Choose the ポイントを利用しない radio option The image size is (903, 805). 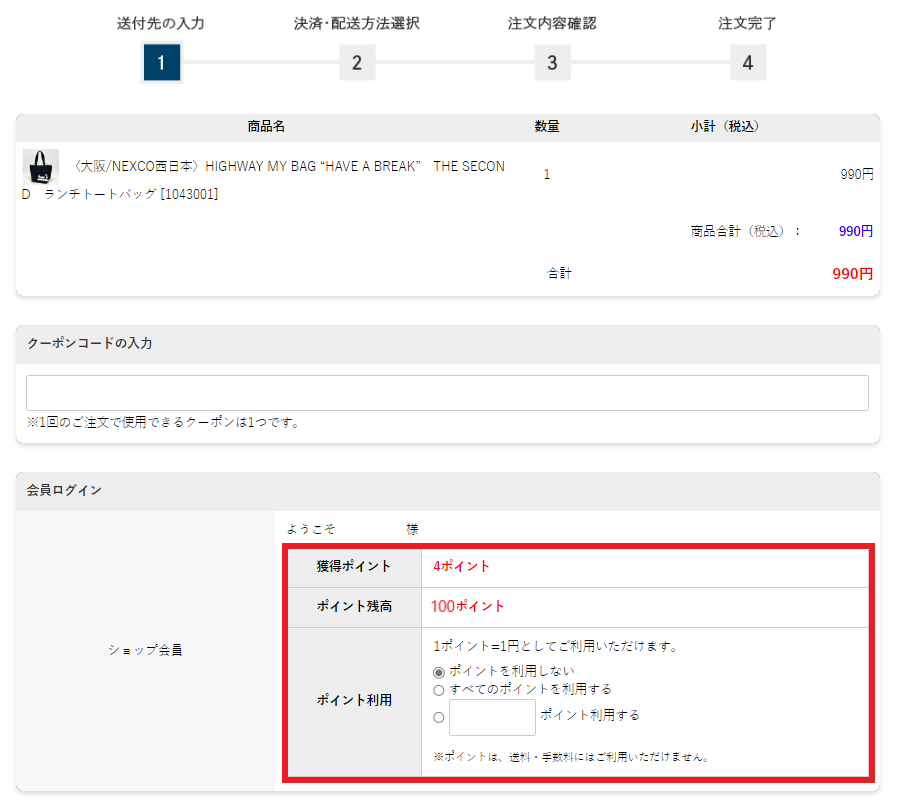(x=439, y=672)
